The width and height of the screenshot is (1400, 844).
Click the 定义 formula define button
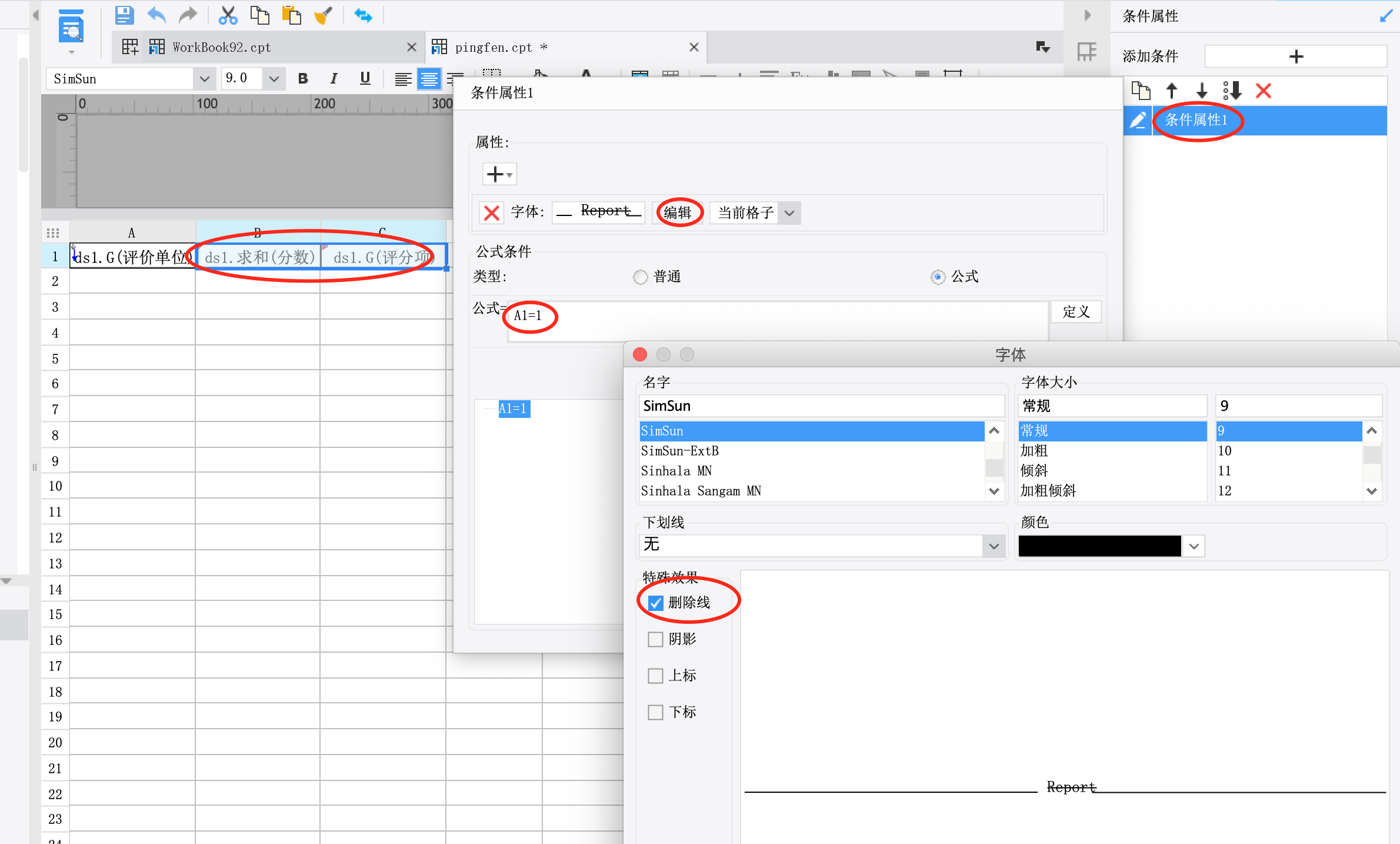coord(1076,311)
